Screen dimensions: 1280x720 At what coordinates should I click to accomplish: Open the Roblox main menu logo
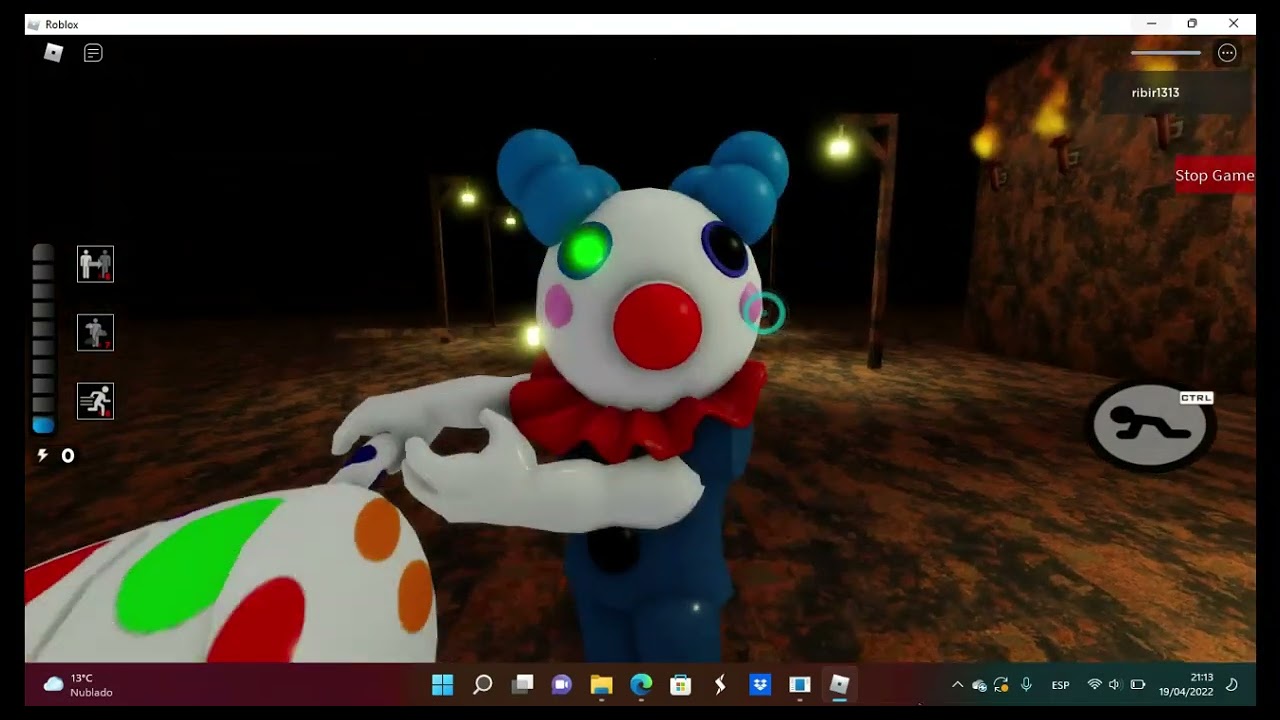click(x=54, y=53)
